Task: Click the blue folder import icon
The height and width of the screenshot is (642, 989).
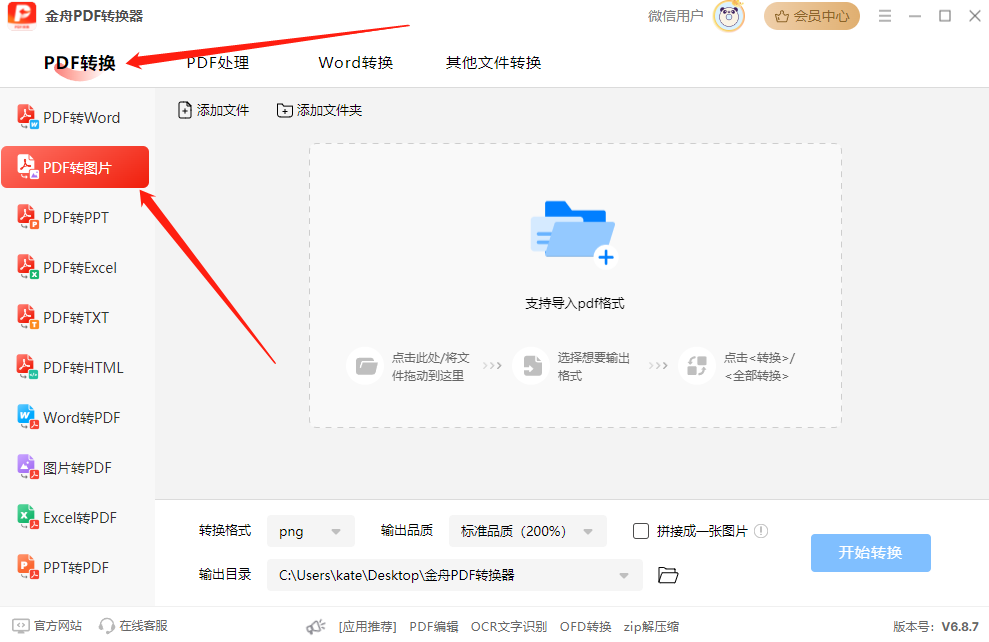Action: click(x=573, y=233)
